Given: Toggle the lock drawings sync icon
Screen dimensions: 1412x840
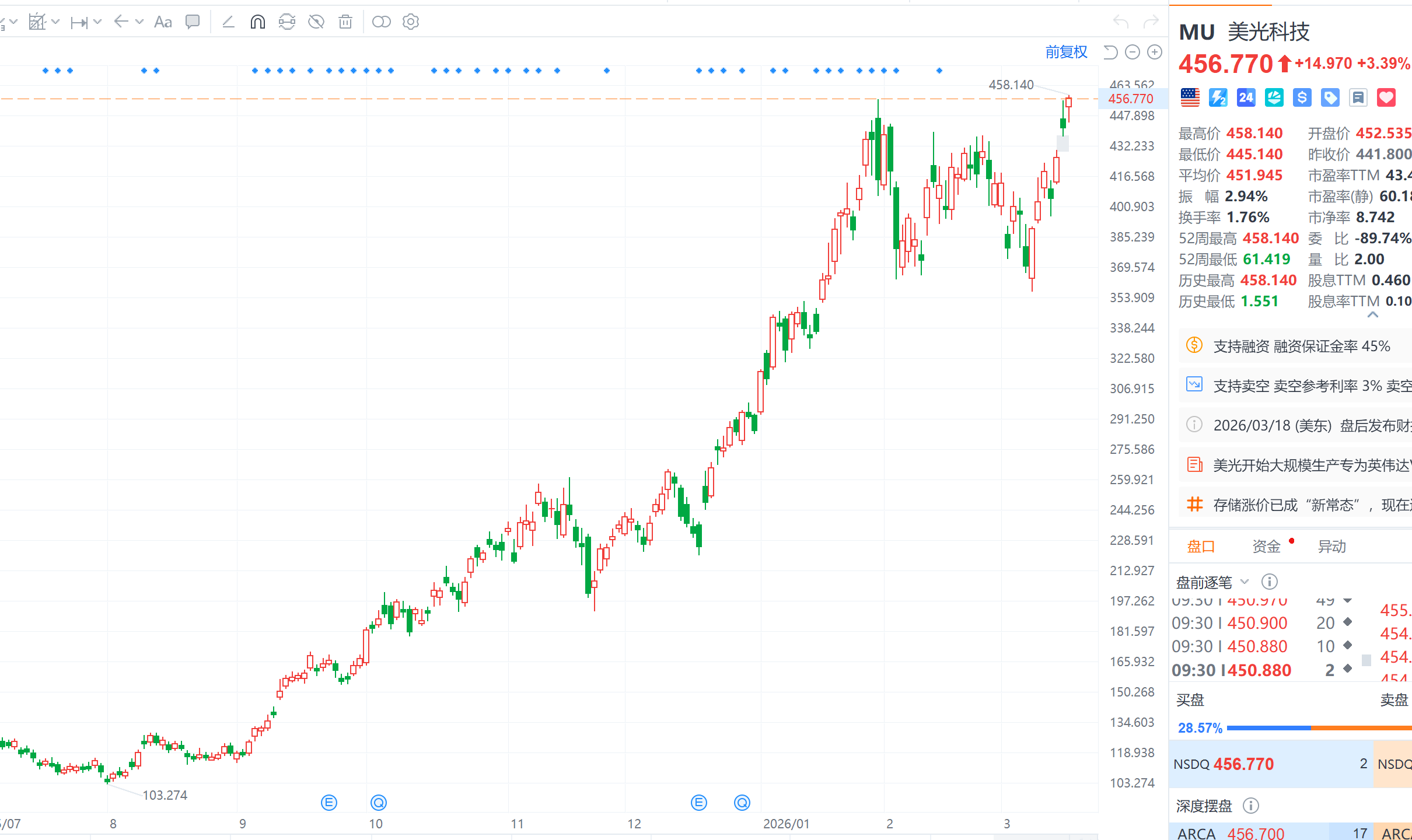Looking at the screenshot, I should point(286,22).
